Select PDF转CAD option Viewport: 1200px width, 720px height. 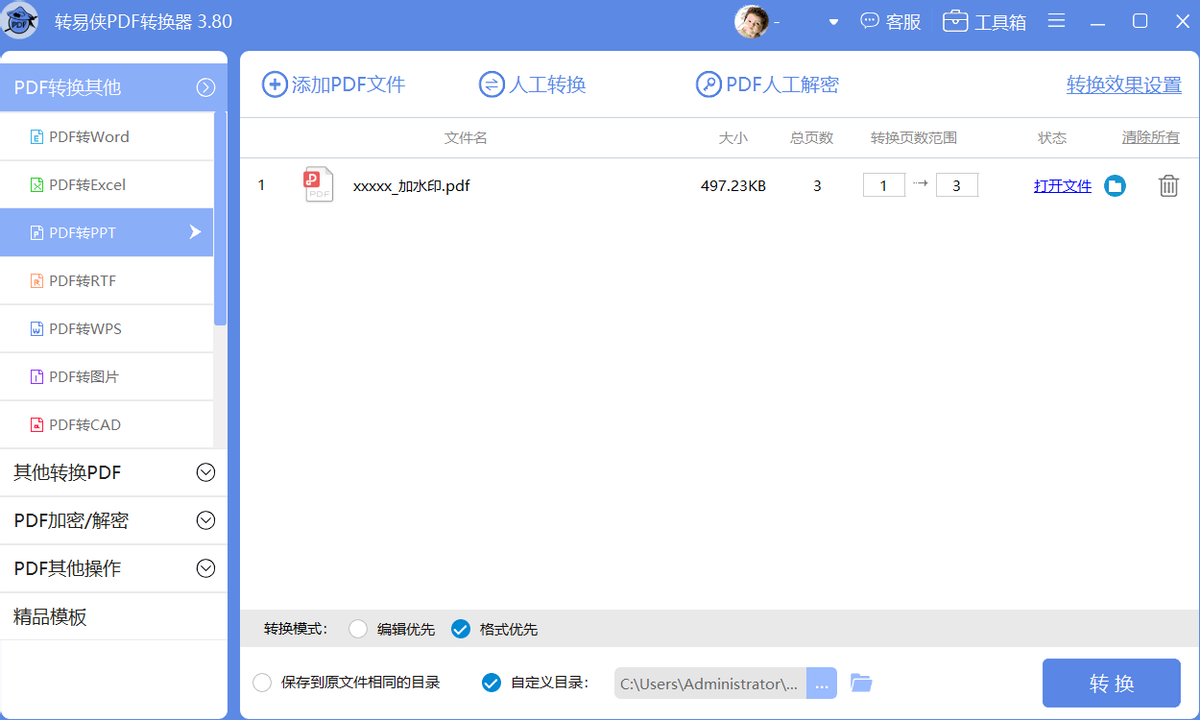point(107,425)
